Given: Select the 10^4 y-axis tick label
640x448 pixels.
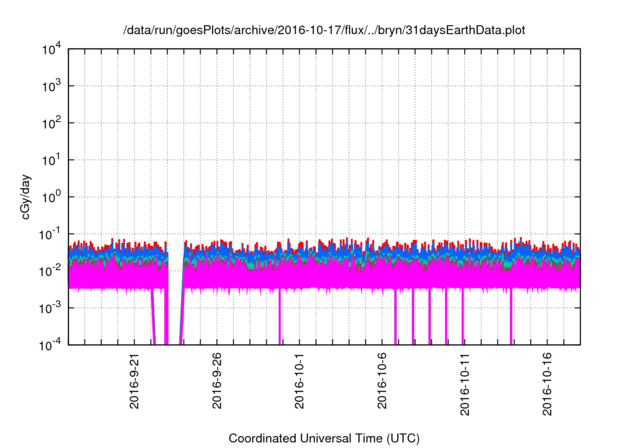Looking at the screenshot, I should coord(52,49).
